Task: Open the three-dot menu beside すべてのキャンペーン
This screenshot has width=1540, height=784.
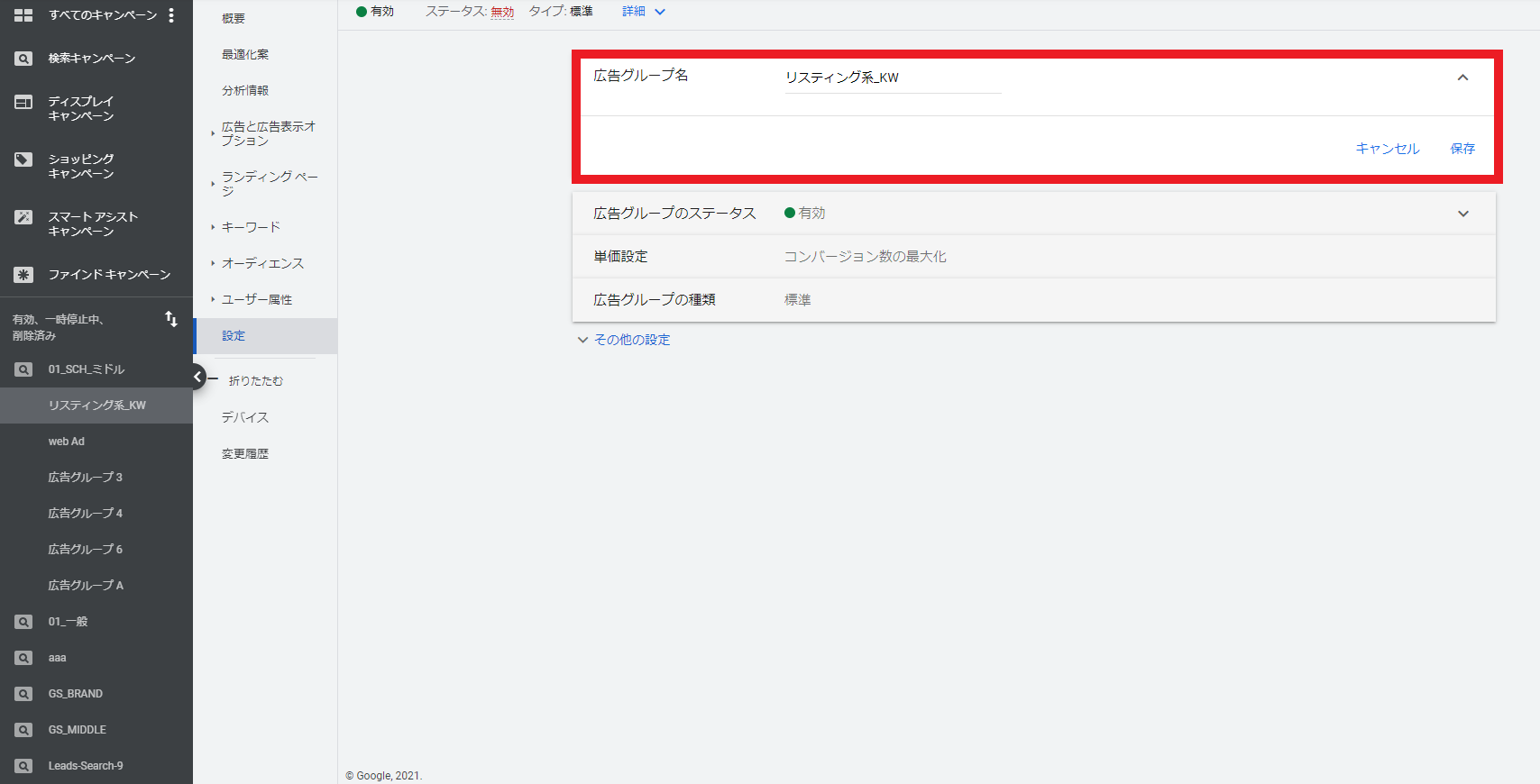Action: tap(171, 15)
